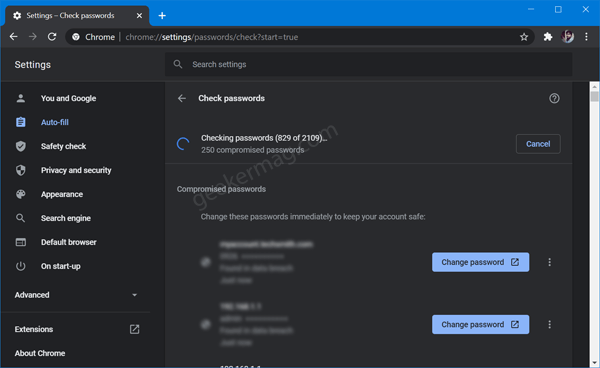Open the Extensions puzzle icon
600x368 pixels.
548,37
